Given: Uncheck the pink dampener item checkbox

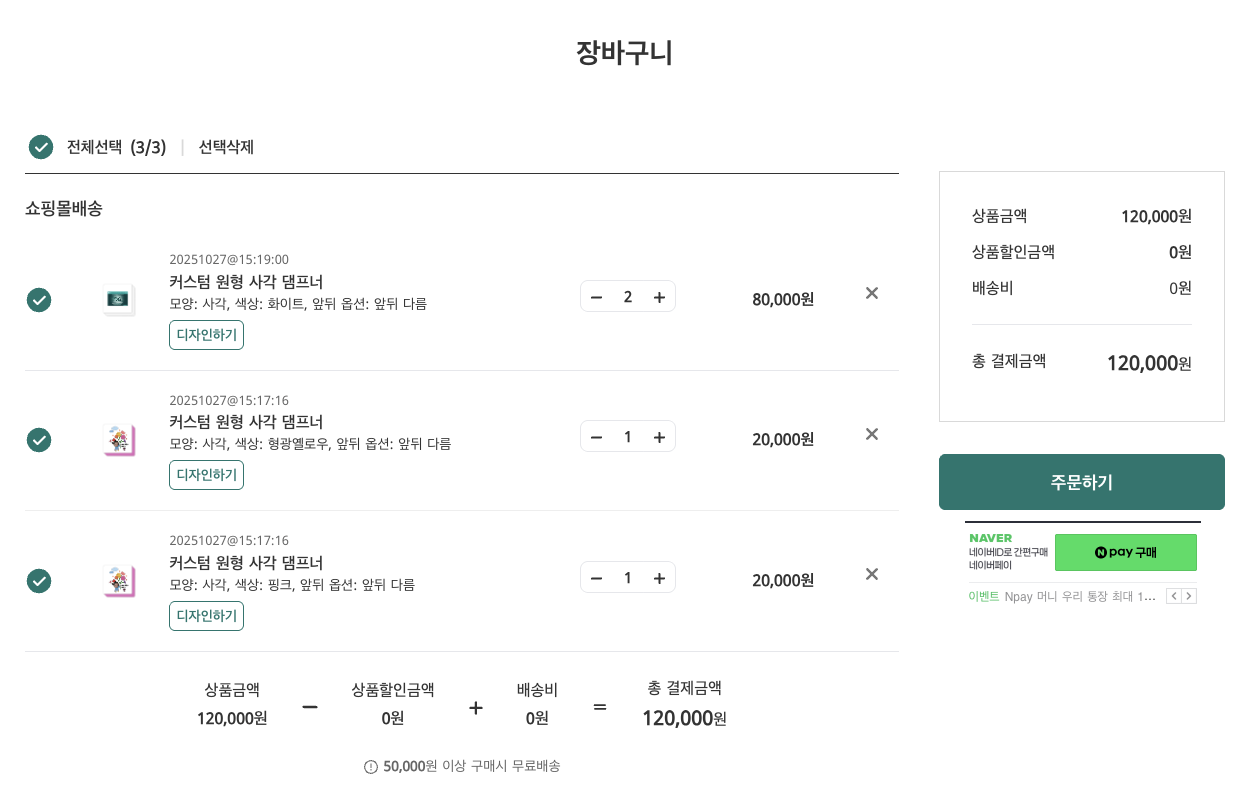Looking at the screenshot, I should click(x=39, y=581).
